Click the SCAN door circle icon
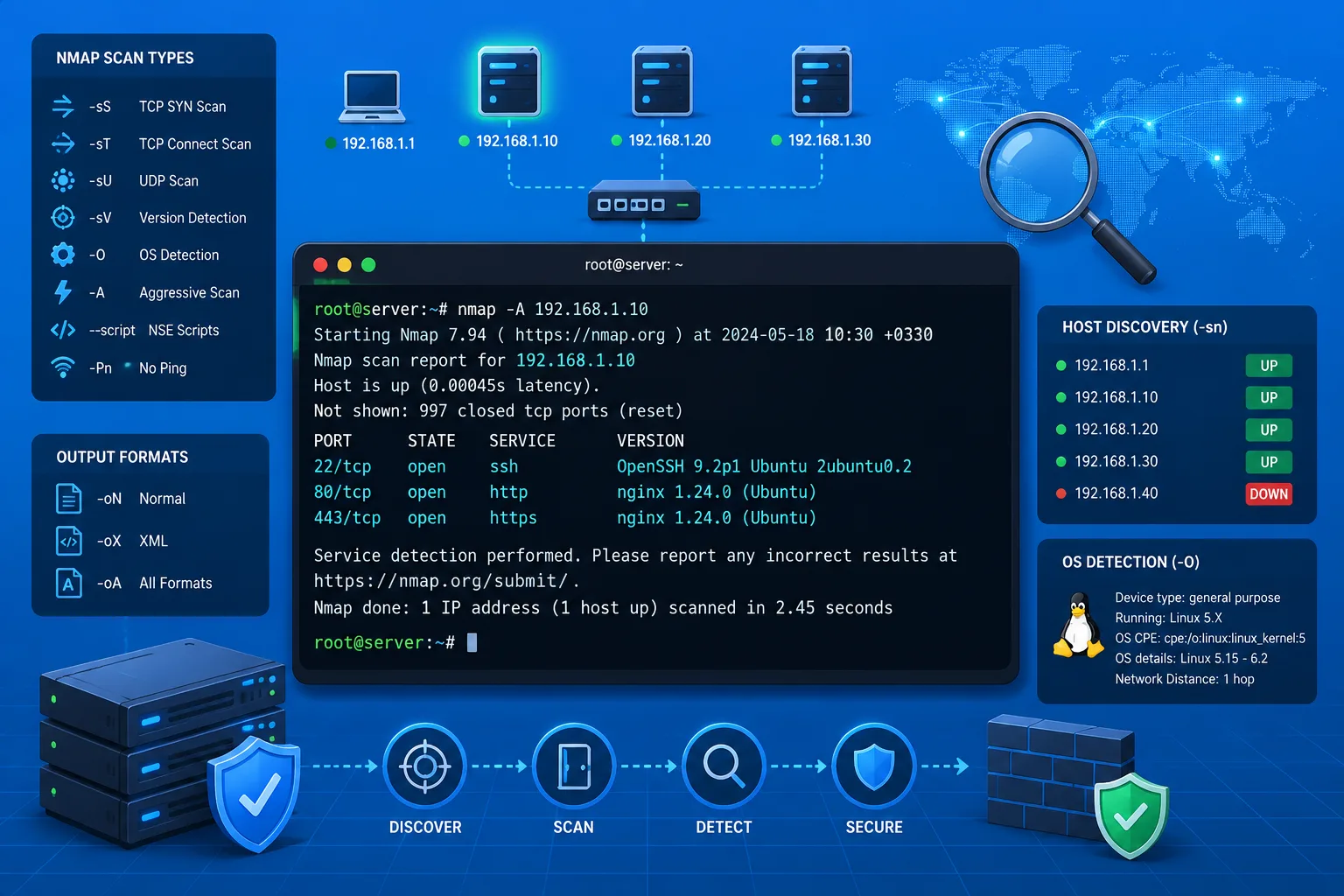 [x=574, y=766]
